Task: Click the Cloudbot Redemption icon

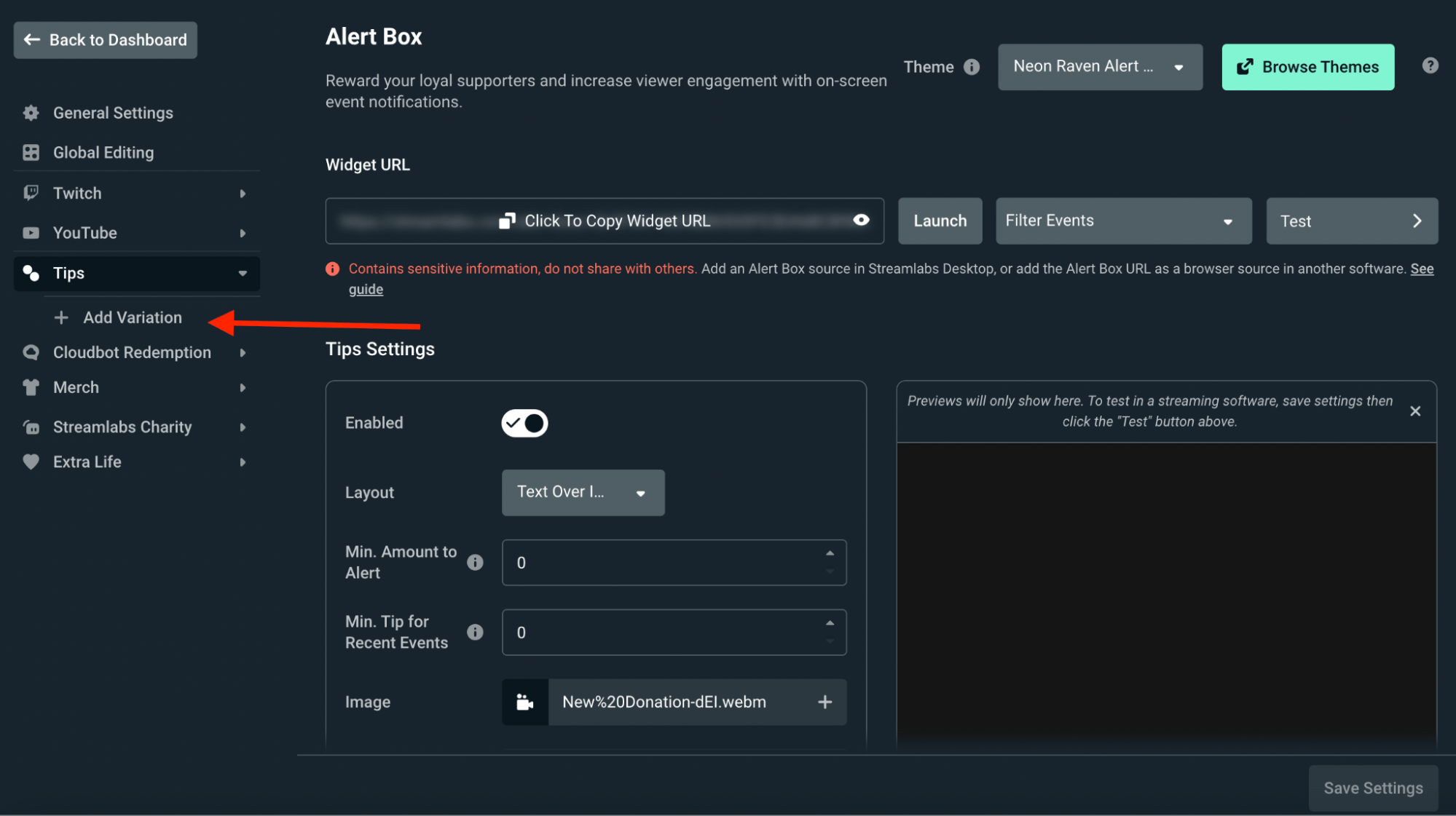Action: tap(31, 352)
